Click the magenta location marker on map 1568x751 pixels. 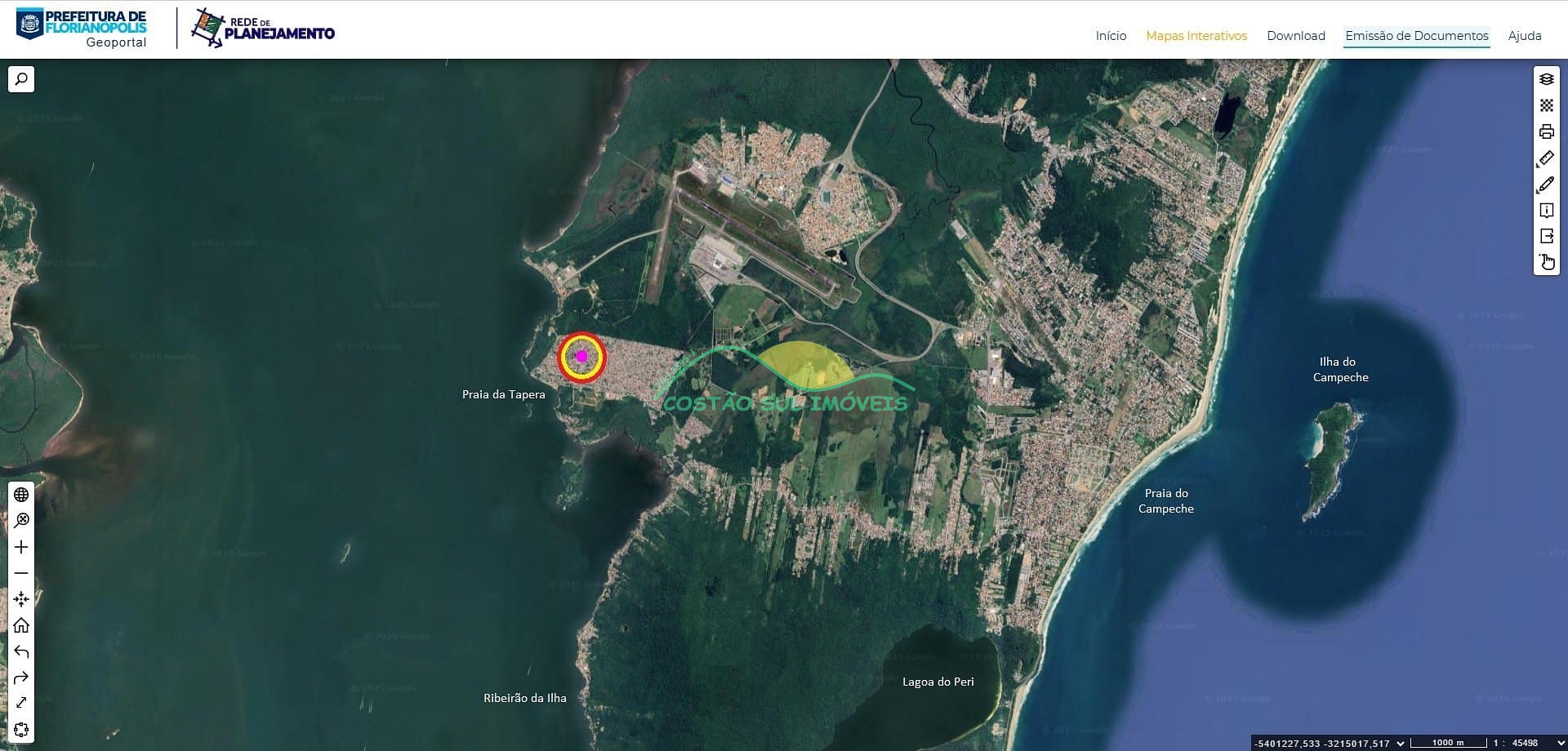pyautogui.click(x=581, y=357)
